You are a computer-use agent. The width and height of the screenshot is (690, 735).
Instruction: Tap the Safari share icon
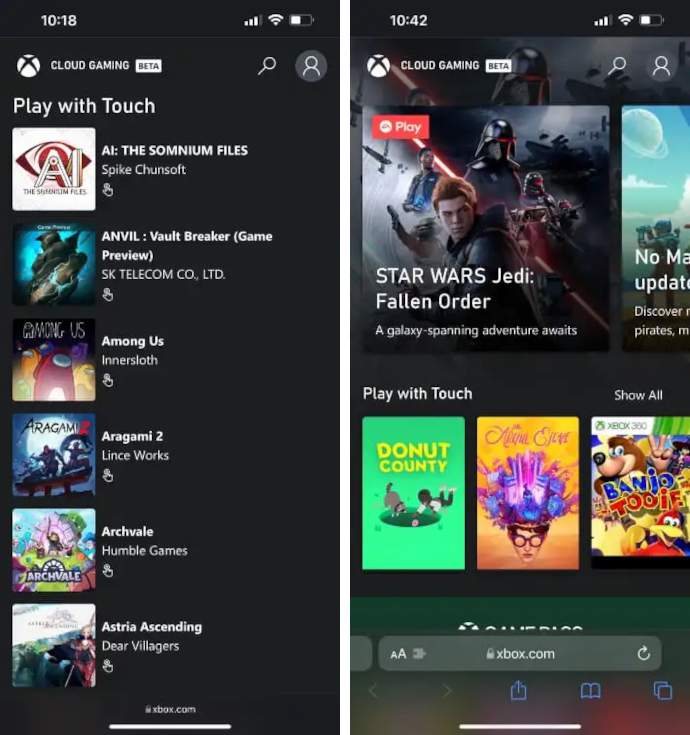tap(518, 690)
